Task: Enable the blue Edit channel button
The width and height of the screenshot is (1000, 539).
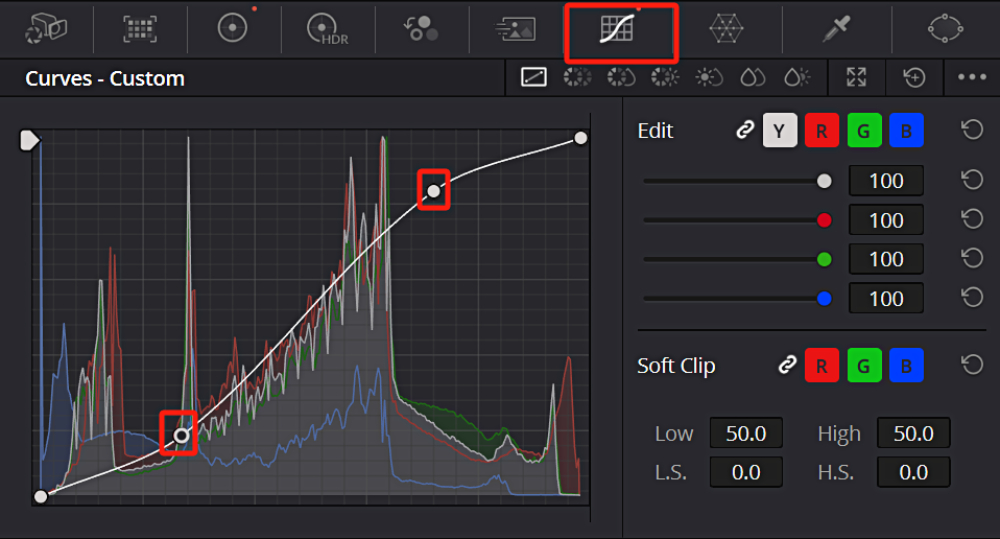Action: click(906, 131)
